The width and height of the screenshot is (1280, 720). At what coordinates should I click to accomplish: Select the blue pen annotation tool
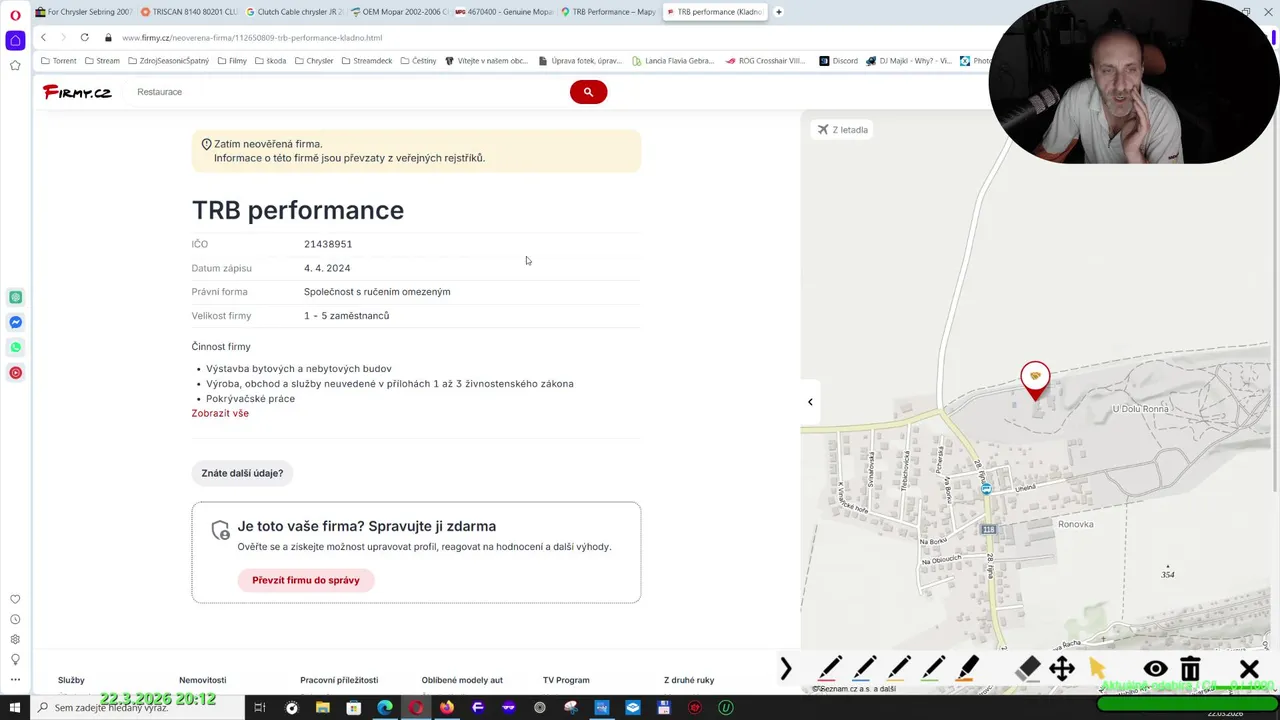coord(865,668)
